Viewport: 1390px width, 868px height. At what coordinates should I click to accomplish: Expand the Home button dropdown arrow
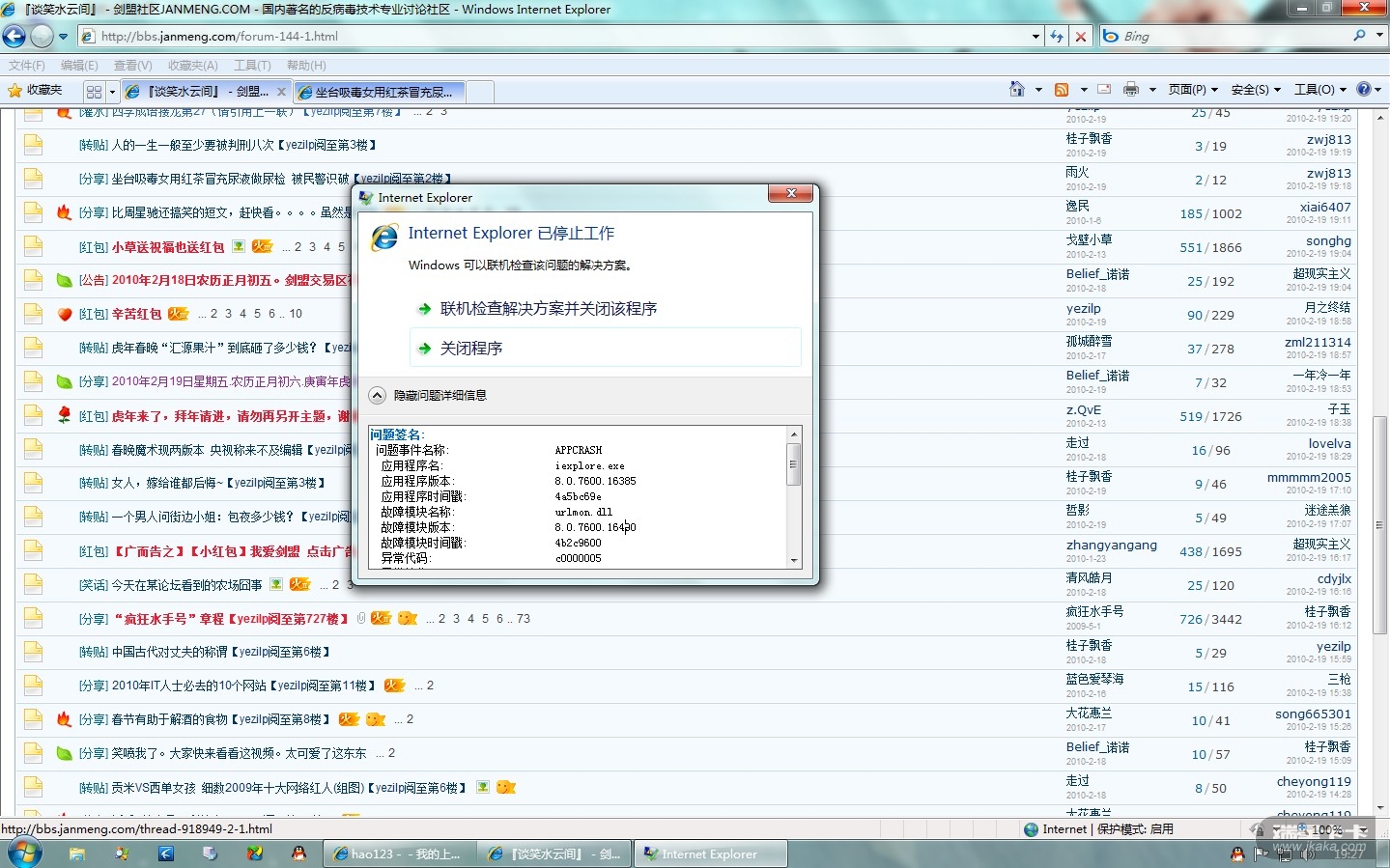[x=1038, y=90]
